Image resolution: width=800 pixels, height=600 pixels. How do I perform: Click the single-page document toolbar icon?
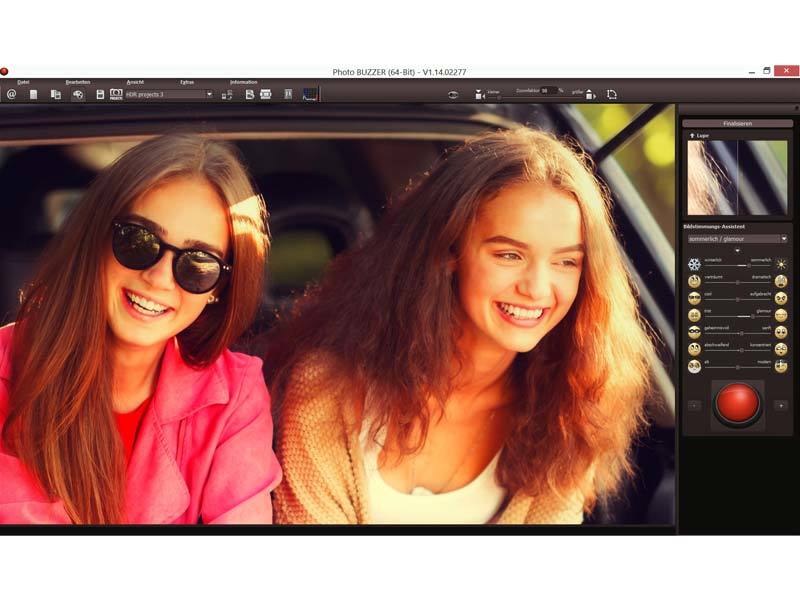click(x=34, y=94)
